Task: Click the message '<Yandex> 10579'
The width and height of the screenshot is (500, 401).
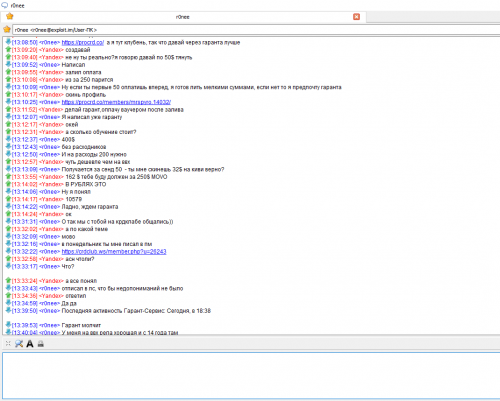Action: (60, 199)
